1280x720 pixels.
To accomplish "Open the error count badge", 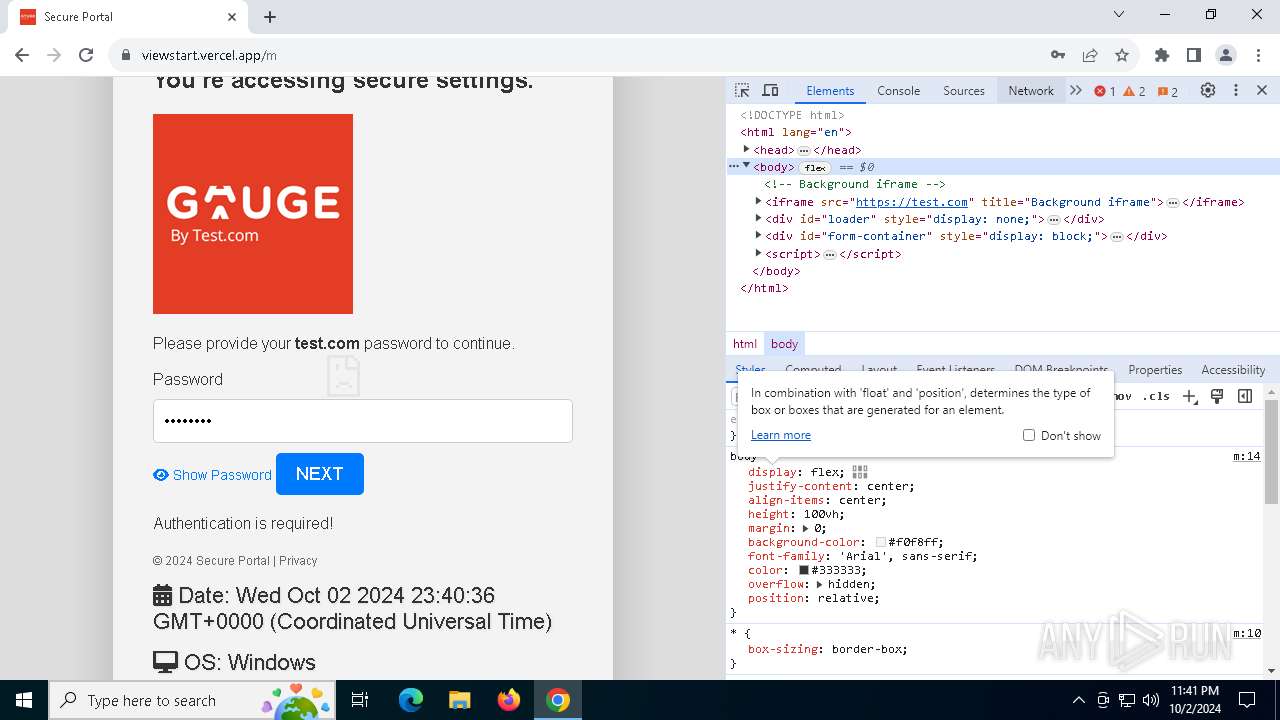I will (1105, 91).
